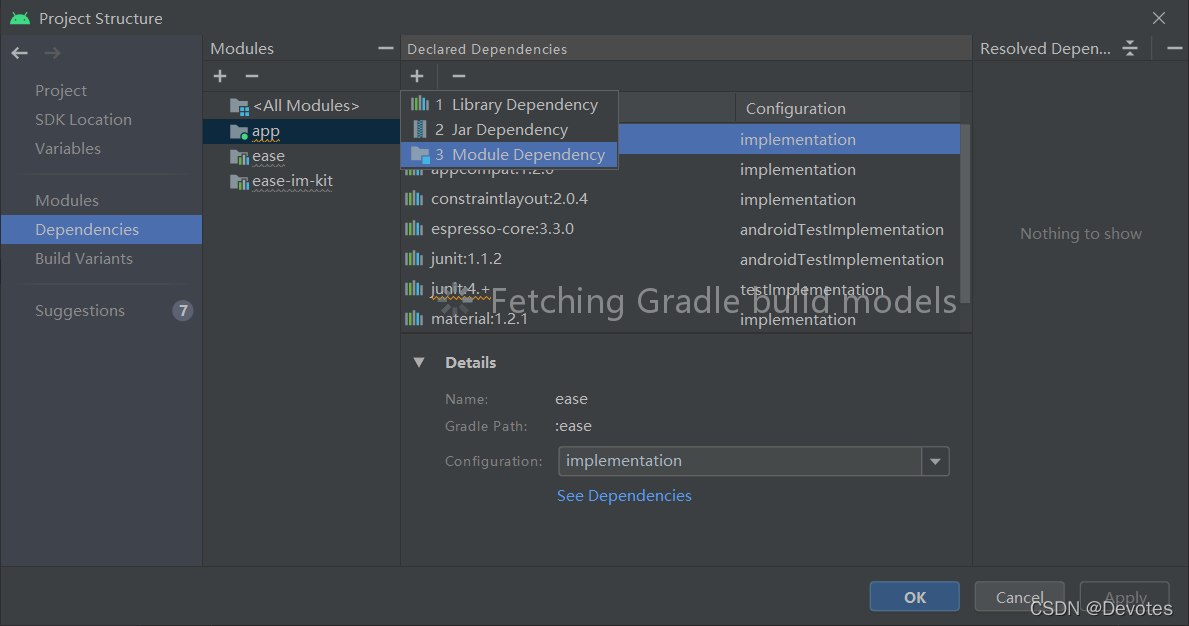The image size is (1189, 626).
Task: Click the junit:1.1.2 library icon
Action: 414,259
